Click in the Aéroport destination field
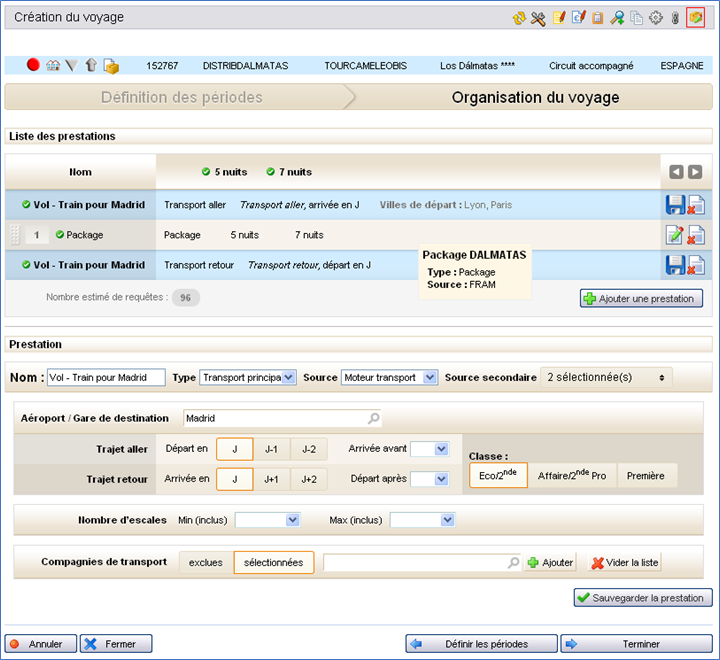Viewport: 720px width, 660px height. [x=275, y=419]
